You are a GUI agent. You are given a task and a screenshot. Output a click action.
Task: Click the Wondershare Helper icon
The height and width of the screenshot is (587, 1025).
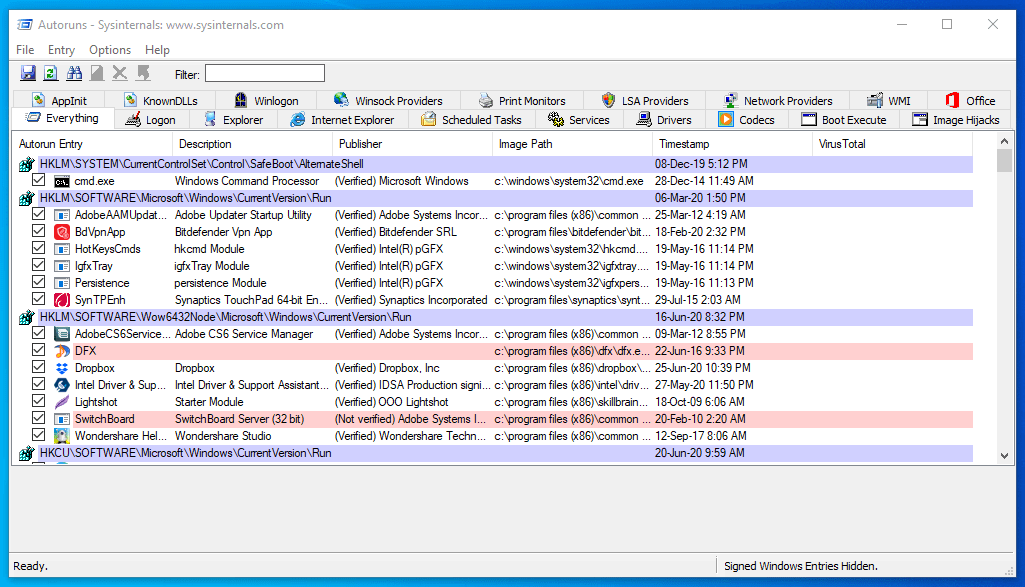click(x=61, y=436)
